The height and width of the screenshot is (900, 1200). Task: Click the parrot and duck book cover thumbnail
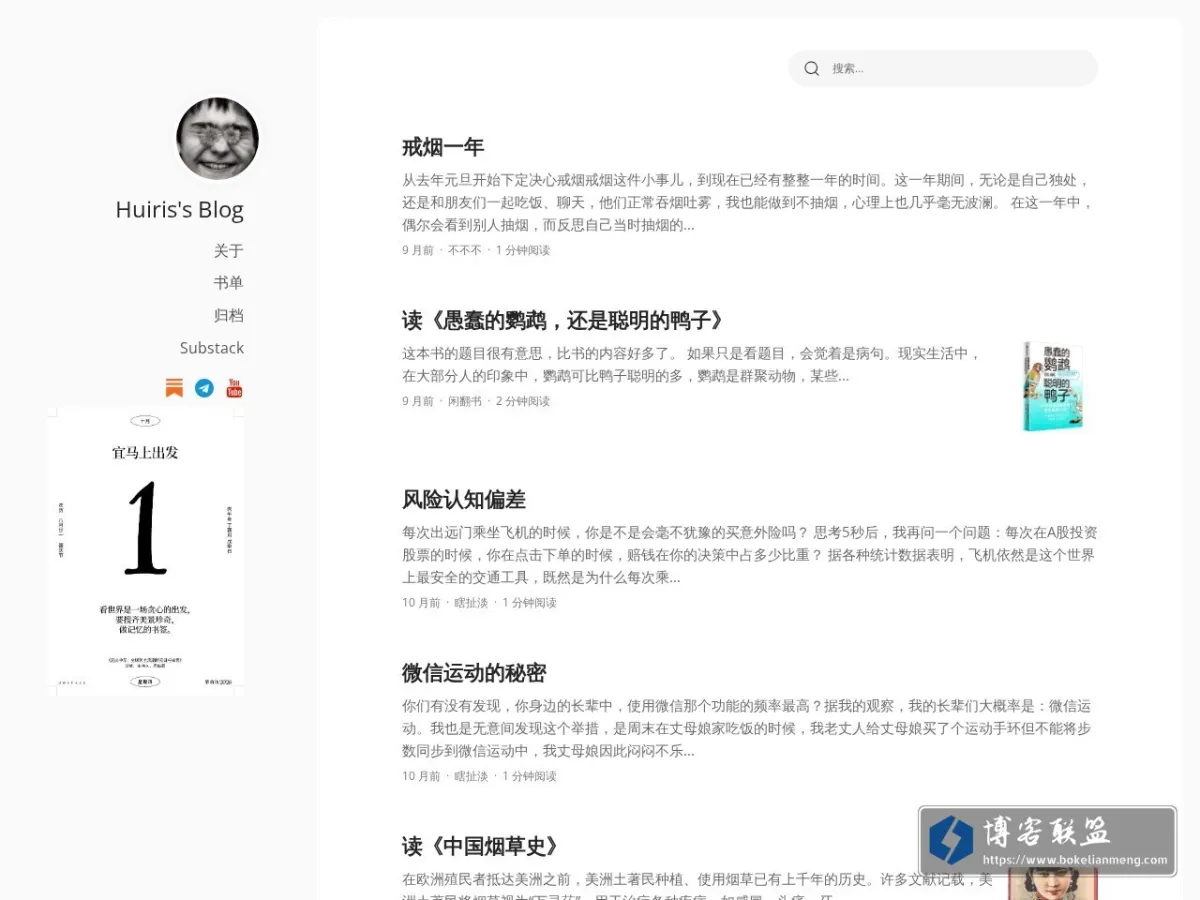coord(1052,386)
